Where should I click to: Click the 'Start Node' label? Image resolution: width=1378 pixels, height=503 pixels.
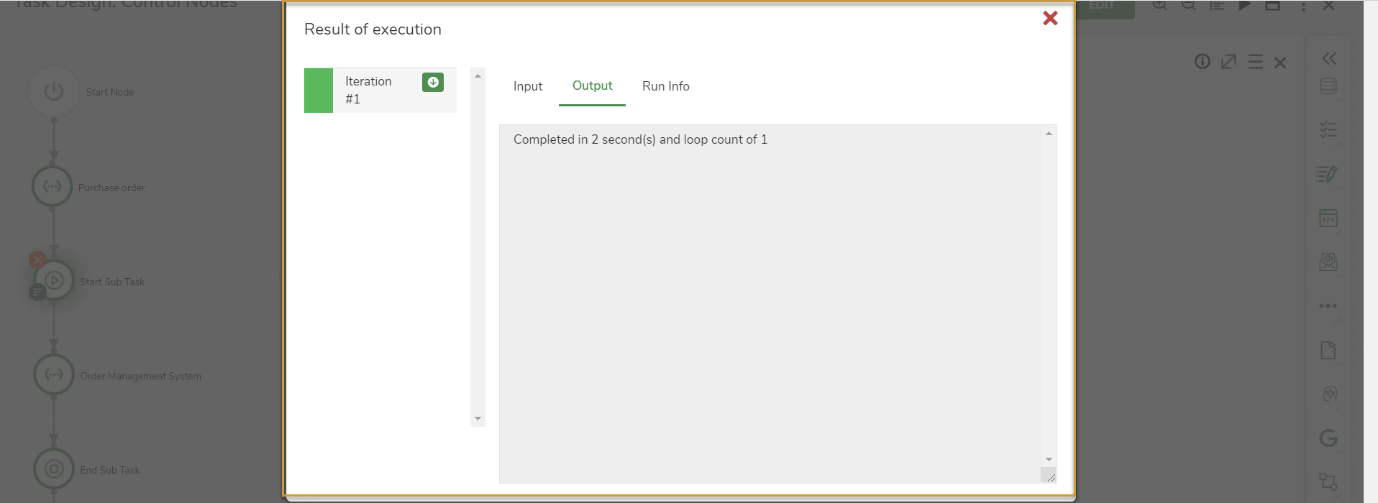click(110, 92)
